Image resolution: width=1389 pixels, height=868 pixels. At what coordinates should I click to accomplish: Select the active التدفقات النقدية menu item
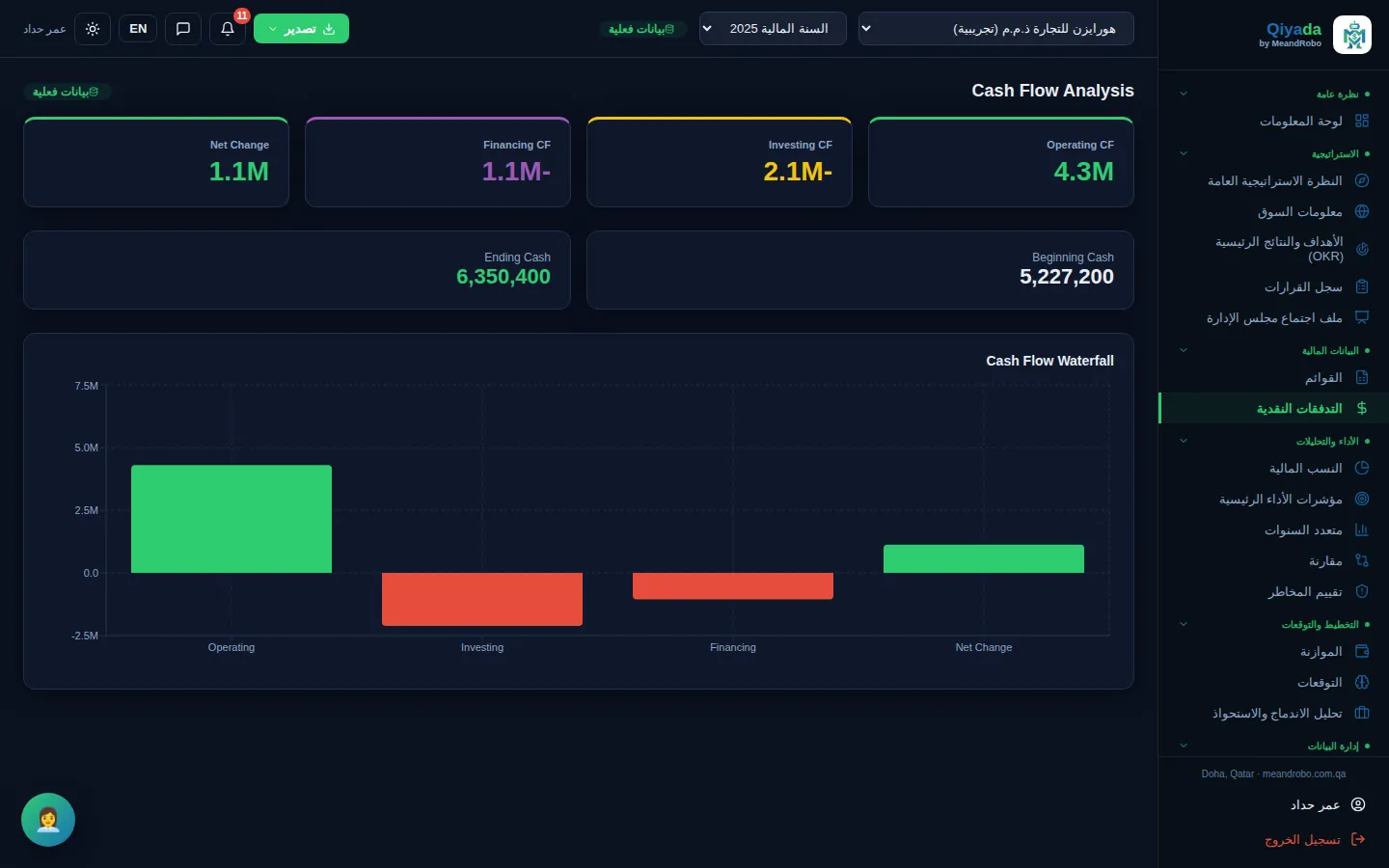(x=1274, y=408)
